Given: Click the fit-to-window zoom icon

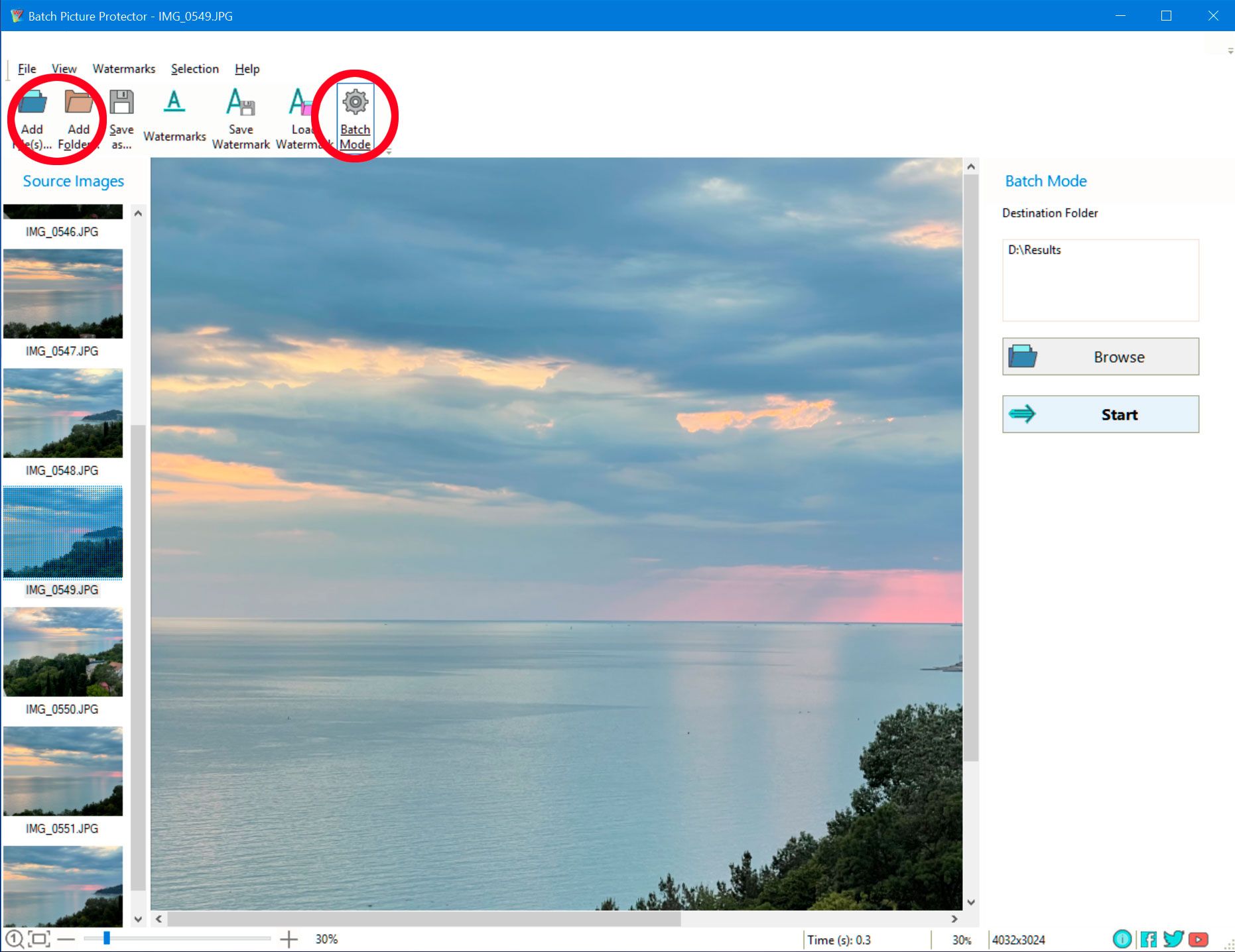Looking at the screenshot, I should pyautogui.click(x=40, y=939).
